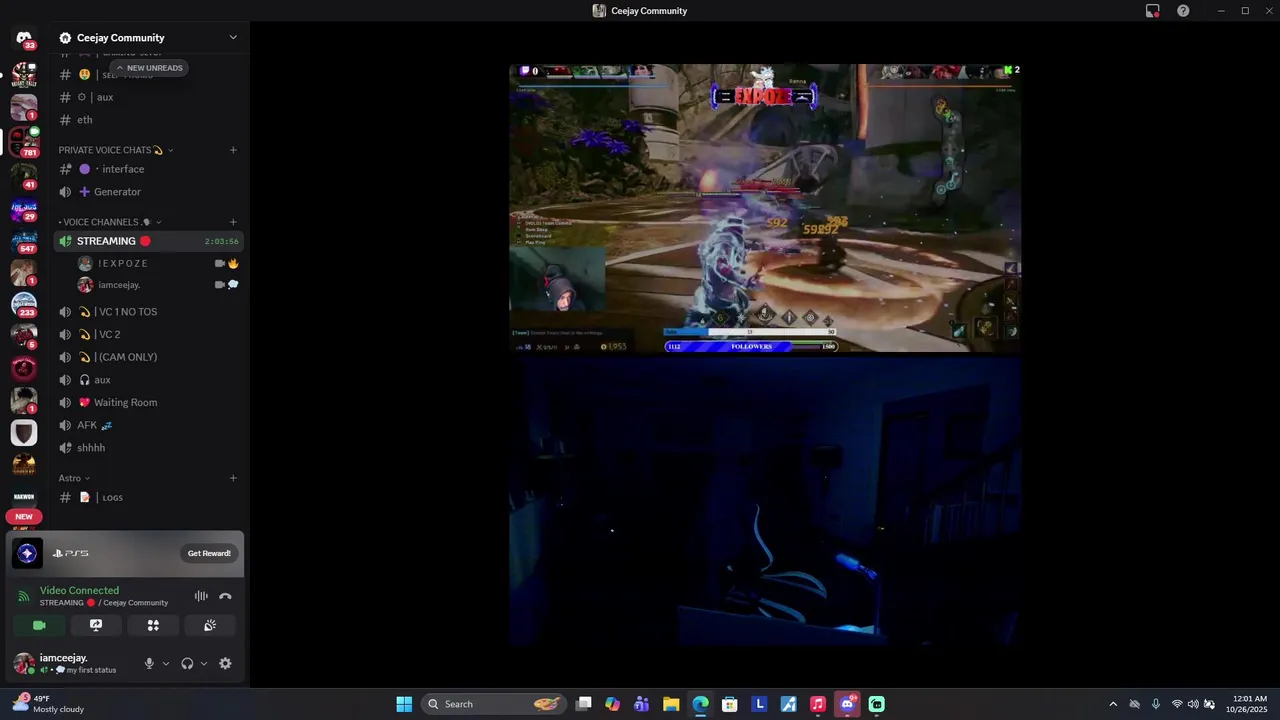Join the VC 2 voice channel
The width and height of the screenshot is (1280, 720).
pos(149,334)
